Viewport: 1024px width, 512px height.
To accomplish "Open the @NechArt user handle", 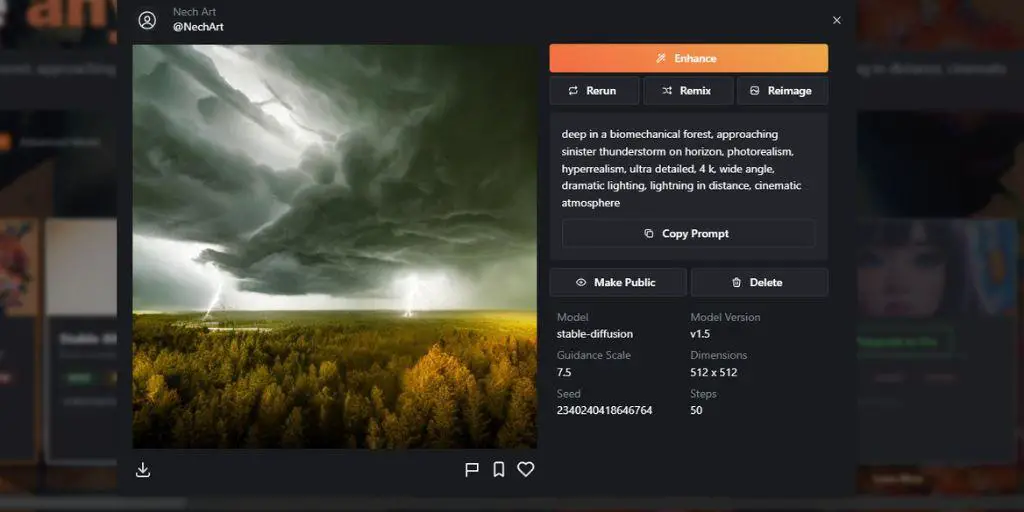I will click(x=198, y=27).
